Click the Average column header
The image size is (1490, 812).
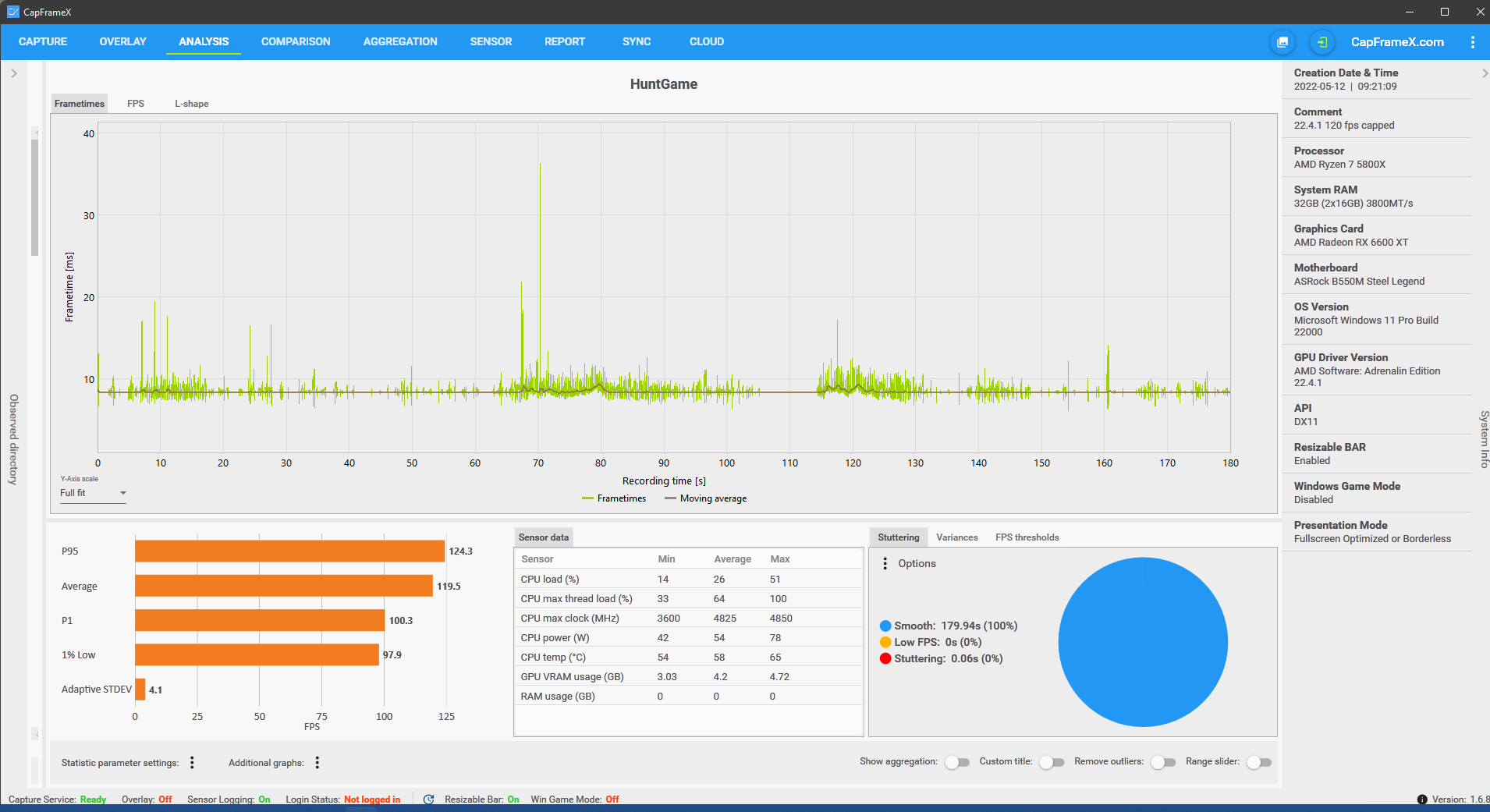[x=733, y=558]
